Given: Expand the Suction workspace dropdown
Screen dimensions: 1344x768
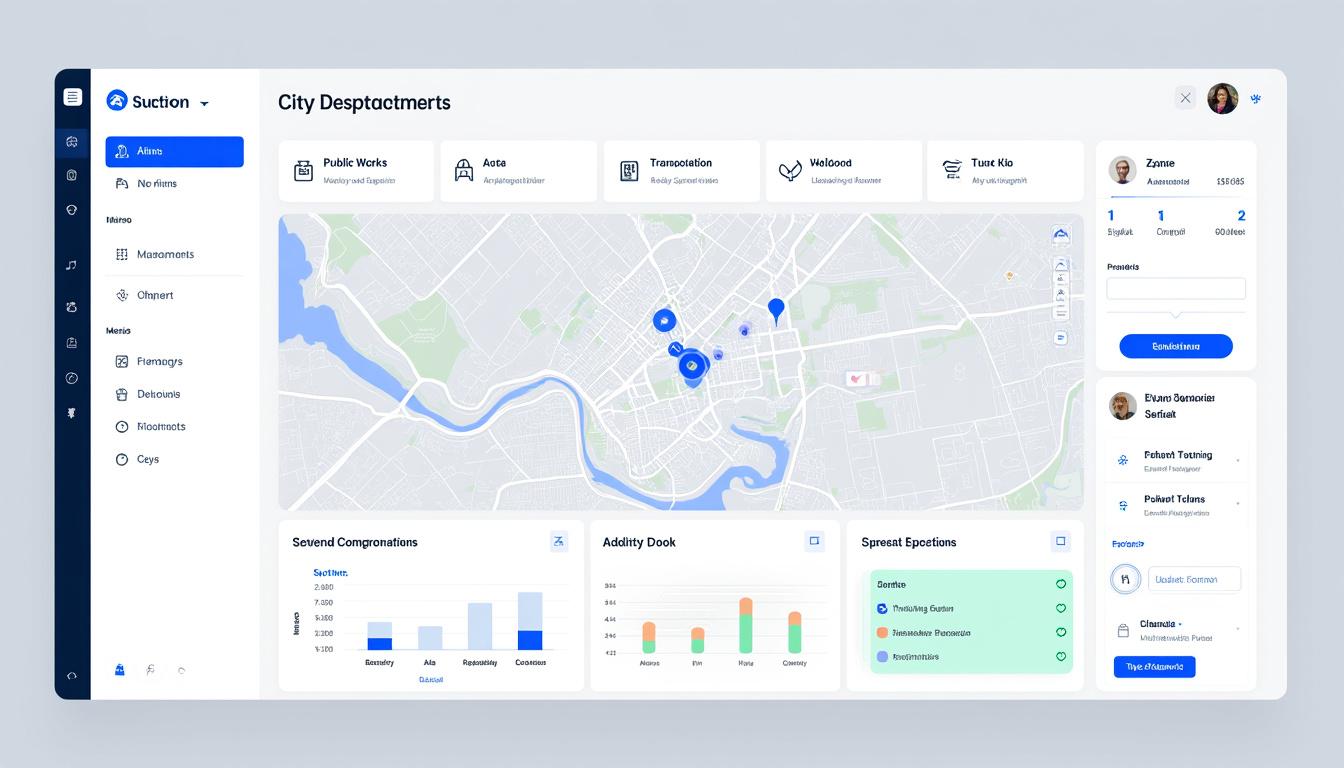Looking at the screenshot, I should click(205, 101).
